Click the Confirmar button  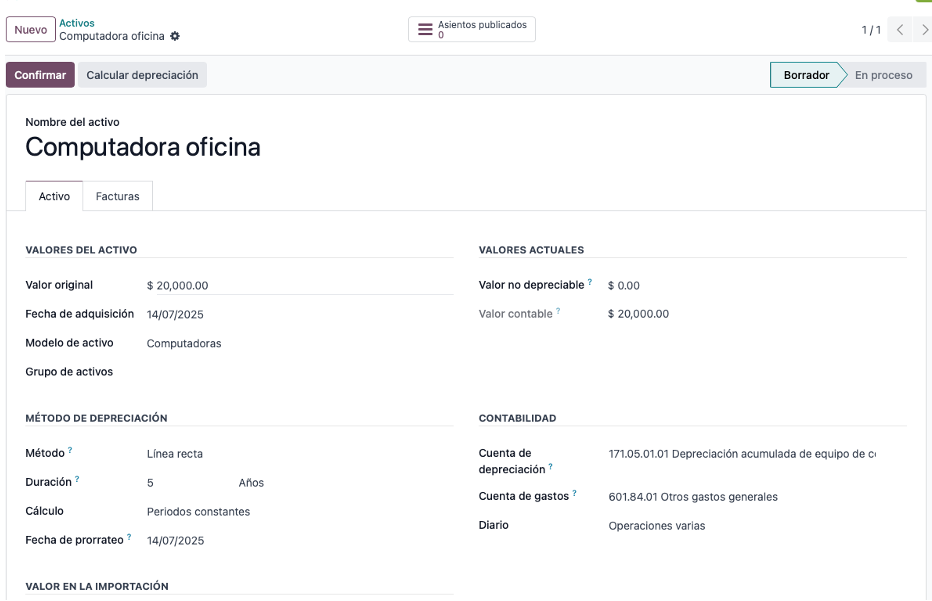(x=40, y=75)
